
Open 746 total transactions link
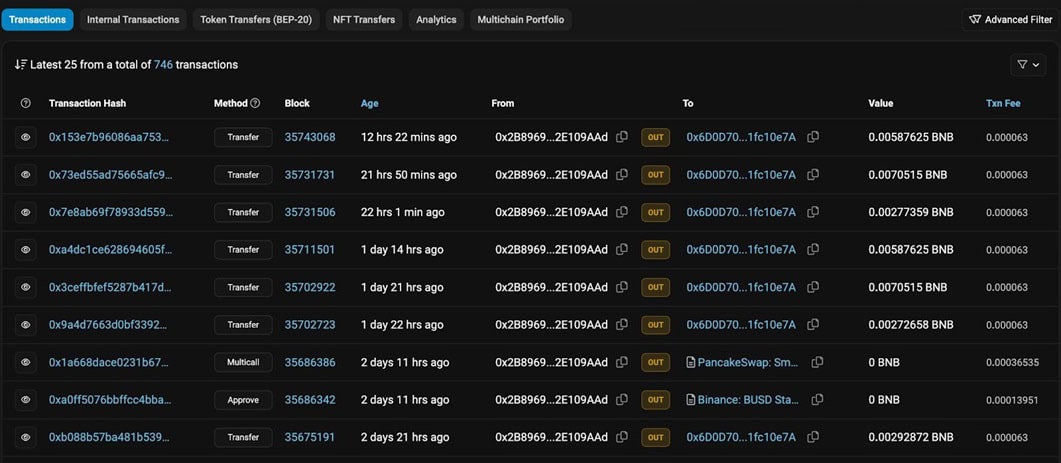tap(163, 64)
